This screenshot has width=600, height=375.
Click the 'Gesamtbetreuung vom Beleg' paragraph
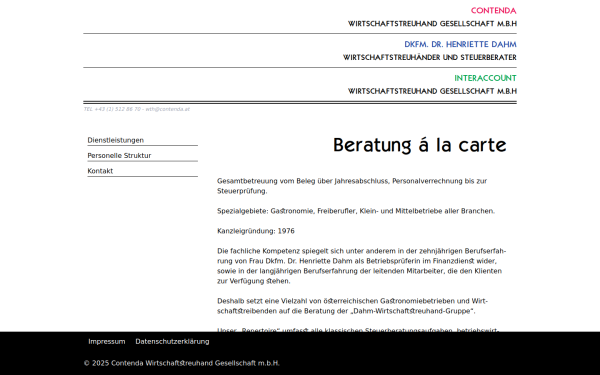click(x=352, y=186)
